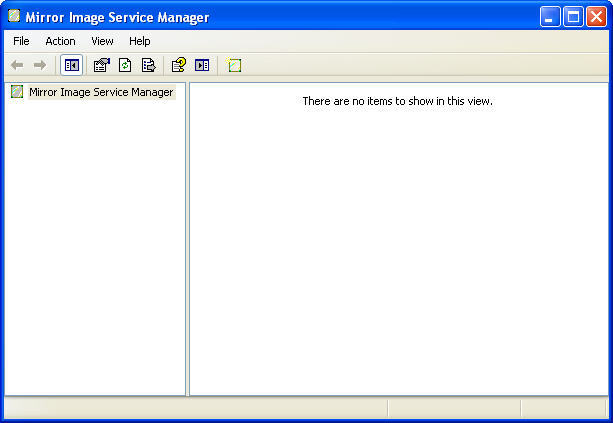Open the View menu
The width and height of the screenshot is (613, 423).
pyautogui.click(x=102, y=41)
